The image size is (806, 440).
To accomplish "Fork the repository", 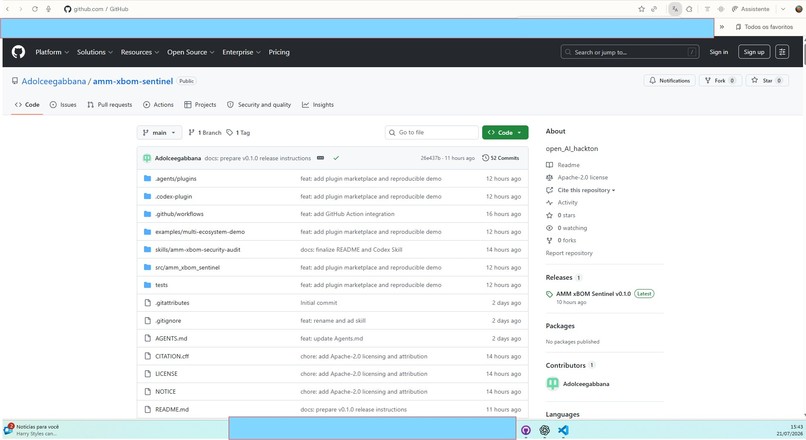I will 720,81.
